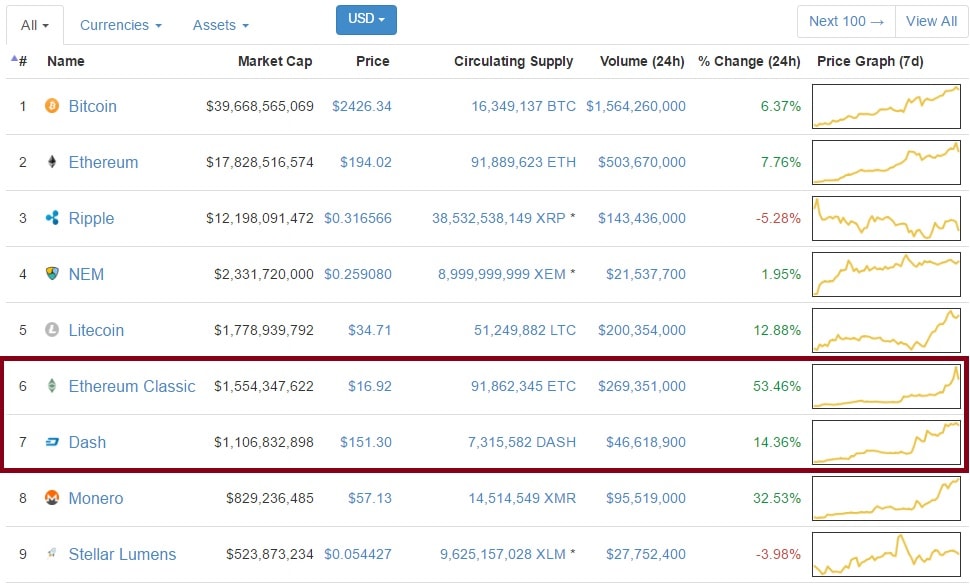Sort by the # rank column header

pos(20,61)
